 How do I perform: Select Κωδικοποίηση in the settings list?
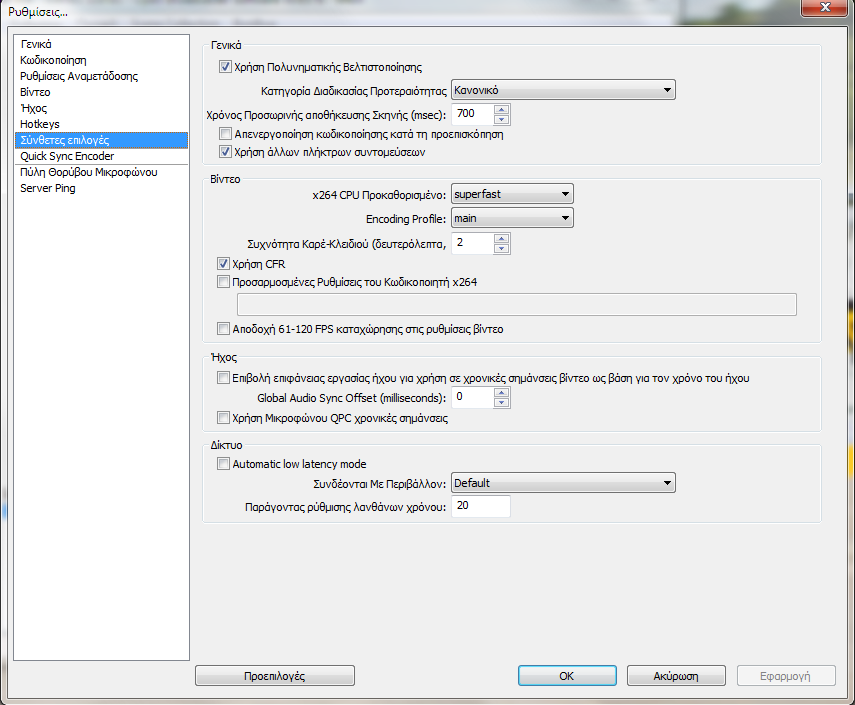click(101, 60)
